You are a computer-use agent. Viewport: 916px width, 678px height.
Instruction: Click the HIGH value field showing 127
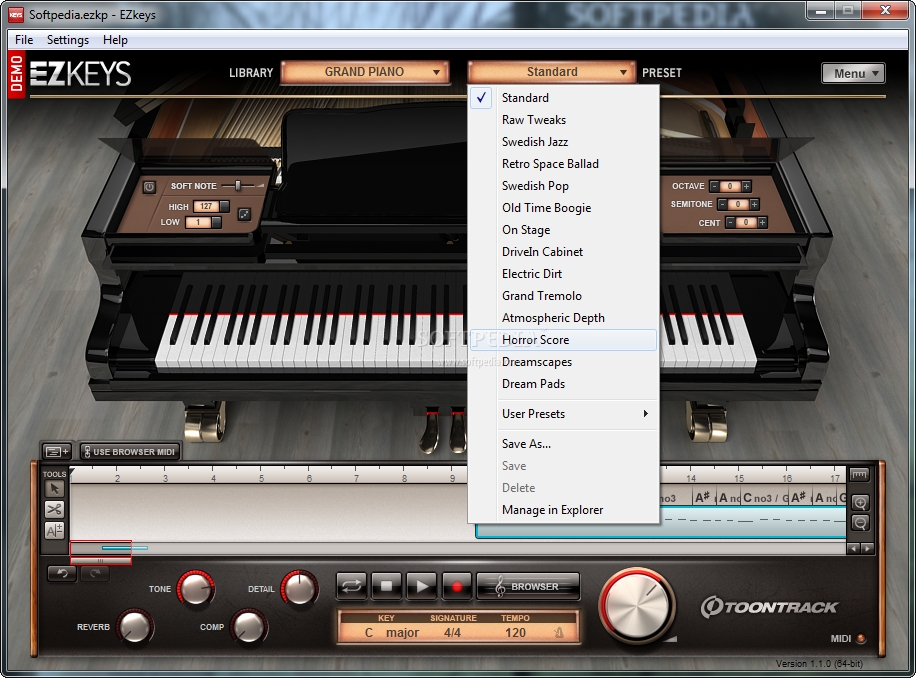(x=206, y=206)
